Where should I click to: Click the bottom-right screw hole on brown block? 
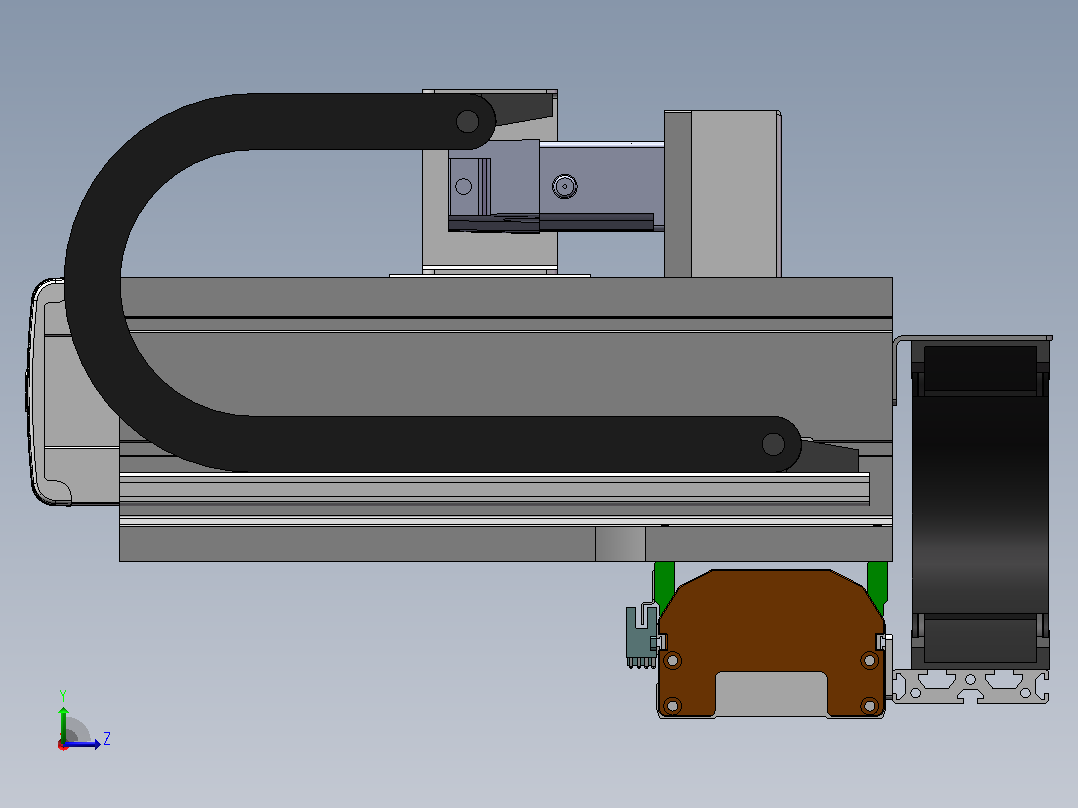coord(870,706)
